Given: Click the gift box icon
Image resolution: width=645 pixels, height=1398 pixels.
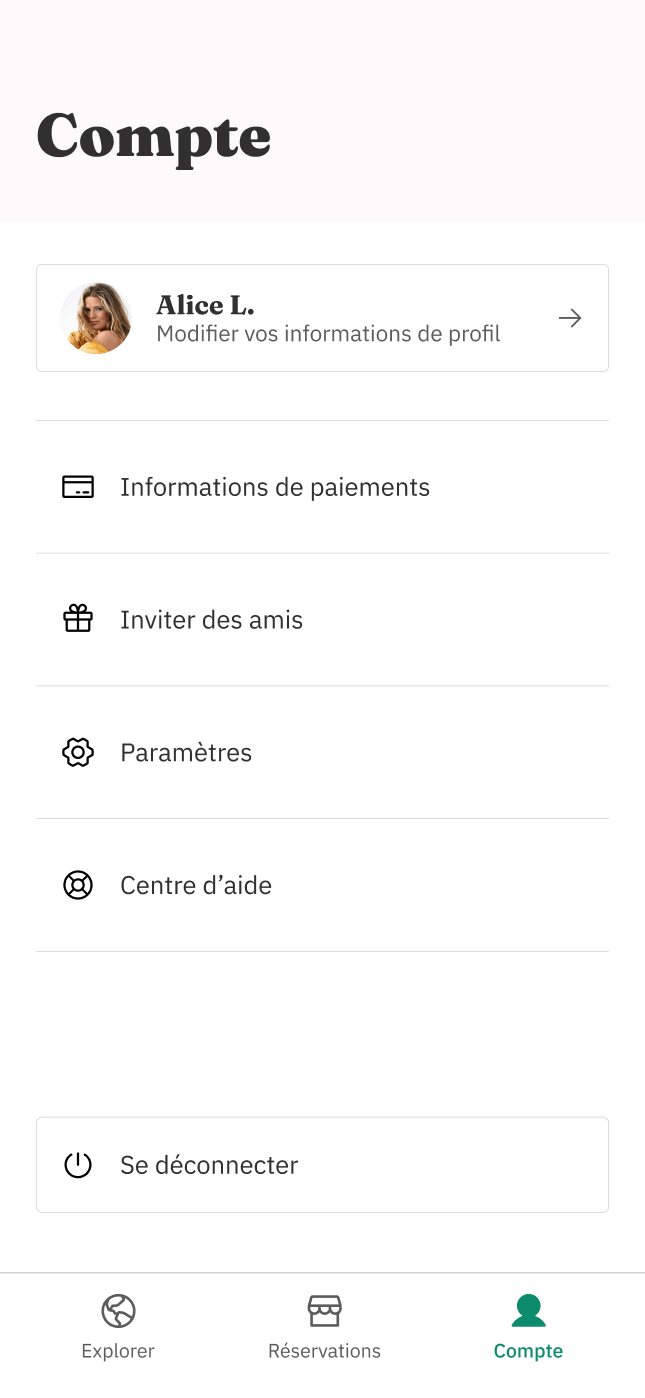Looking at the screenshot, I should [78, 620].
